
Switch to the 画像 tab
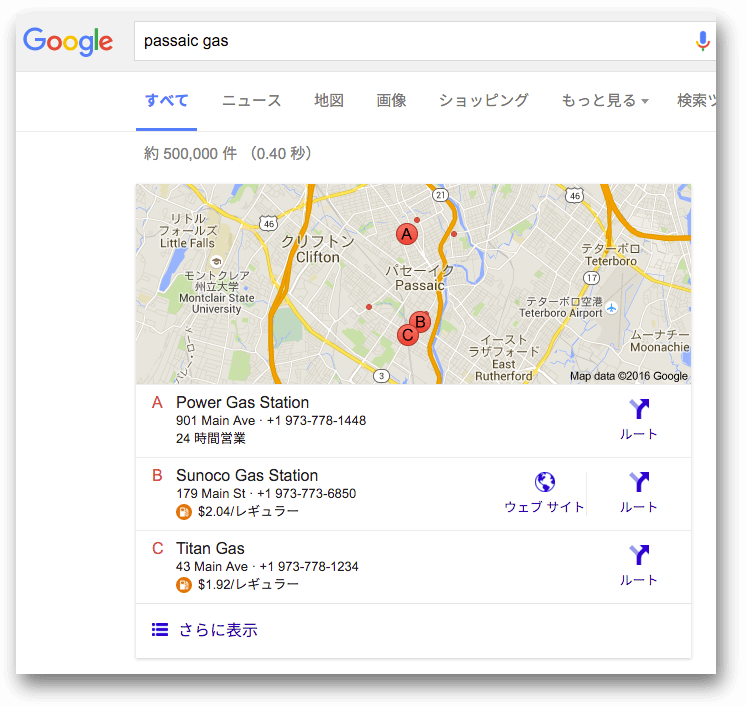coord(391,100)
